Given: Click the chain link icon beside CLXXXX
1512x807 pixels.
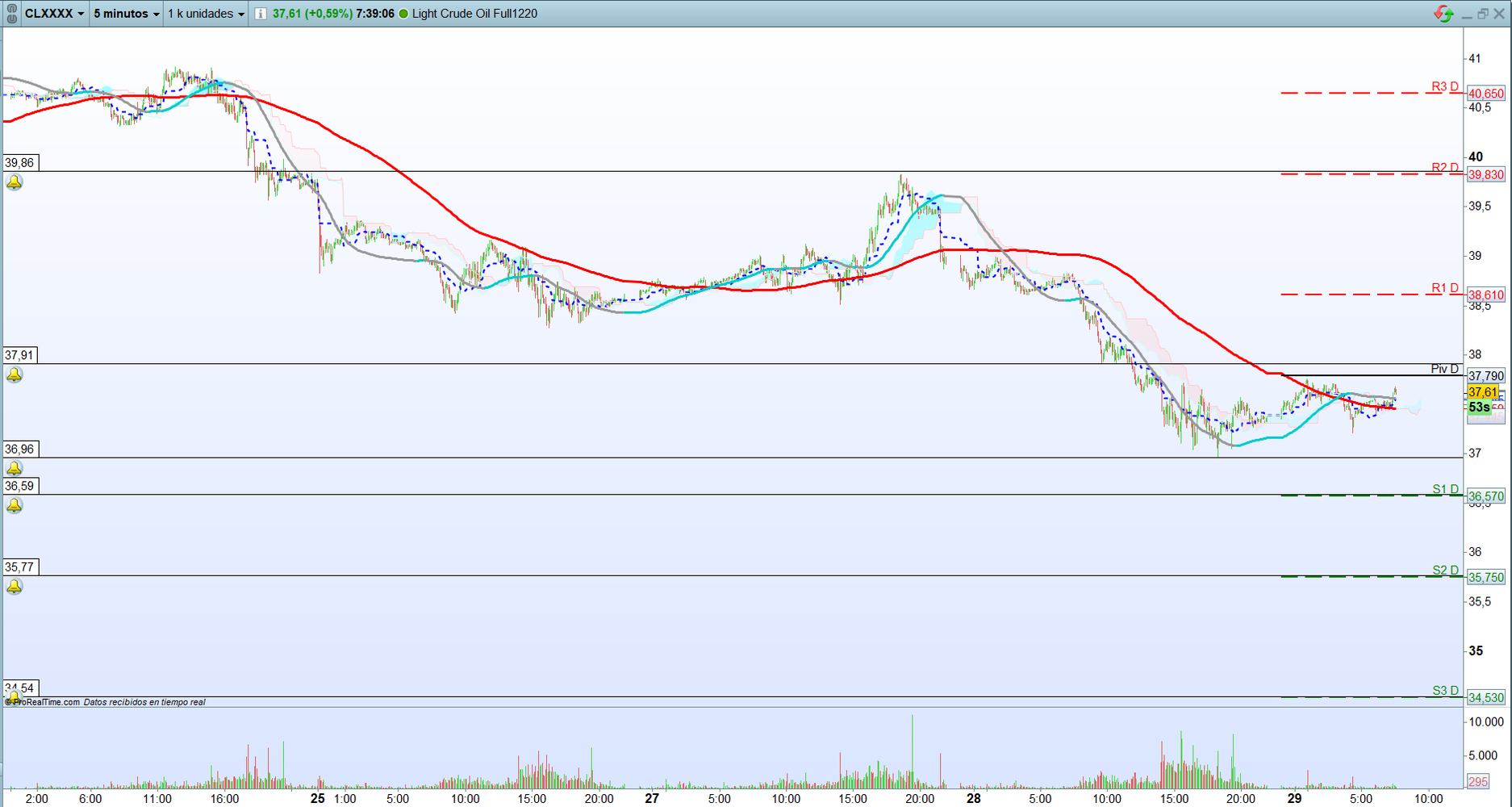Looking at the screenshot, I should (x=12, y=14).
